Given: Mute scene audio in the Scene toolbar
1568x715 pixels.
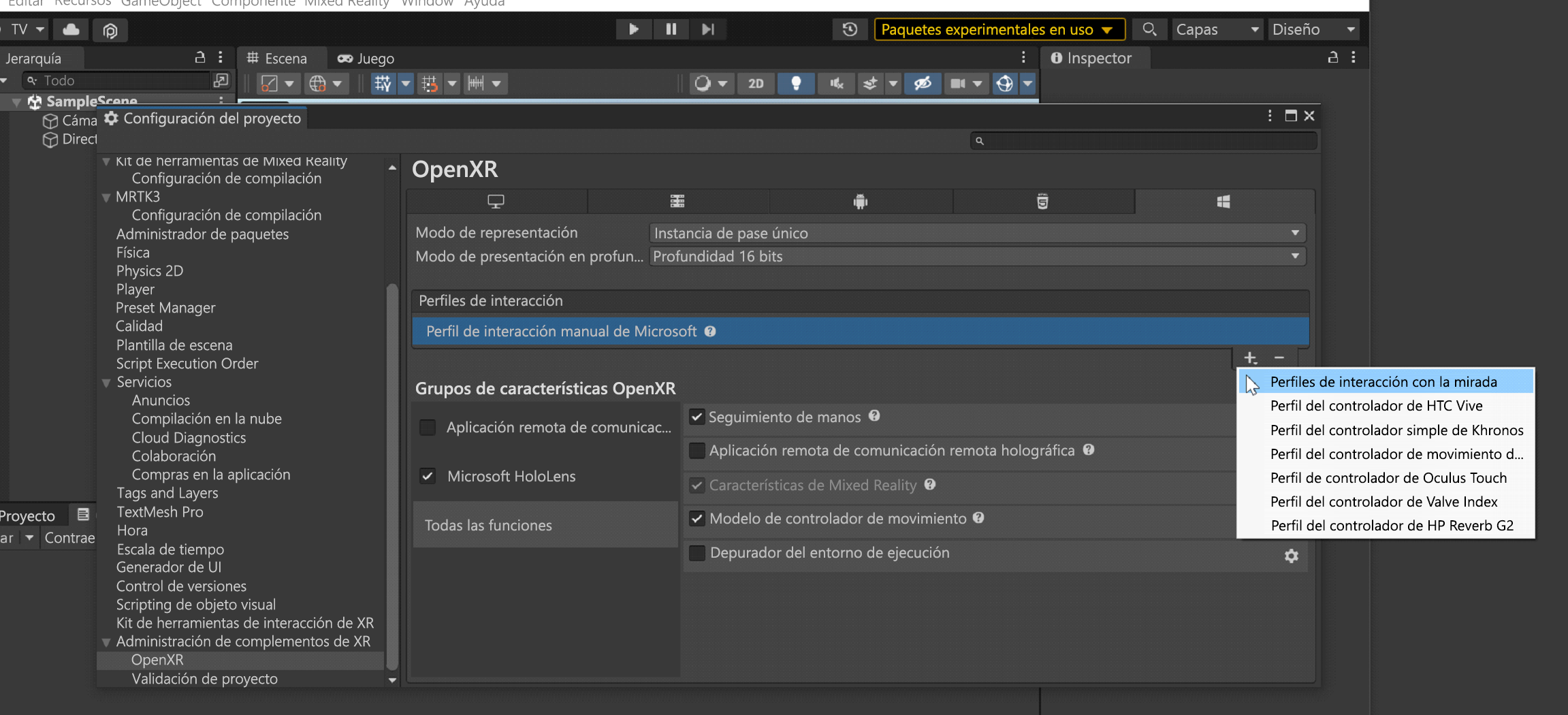Looking at the screenshot, I should tap(835, 83).
